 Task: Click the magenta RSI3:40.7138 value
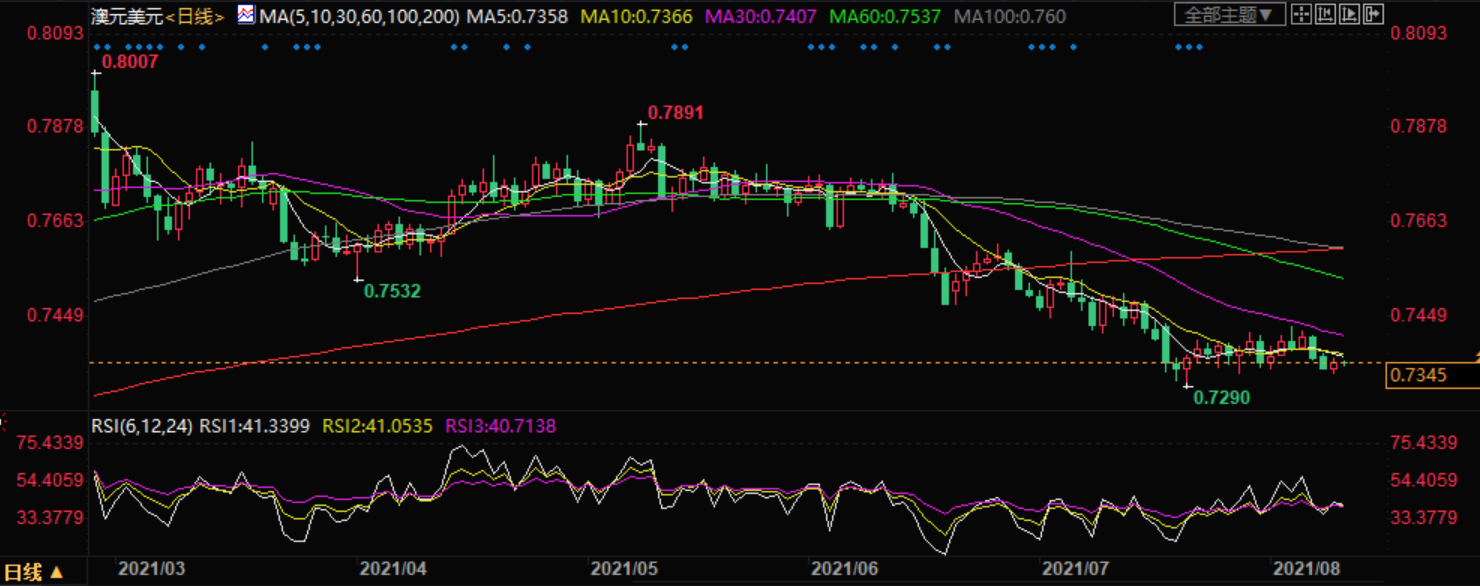click(x=499, y=426)
